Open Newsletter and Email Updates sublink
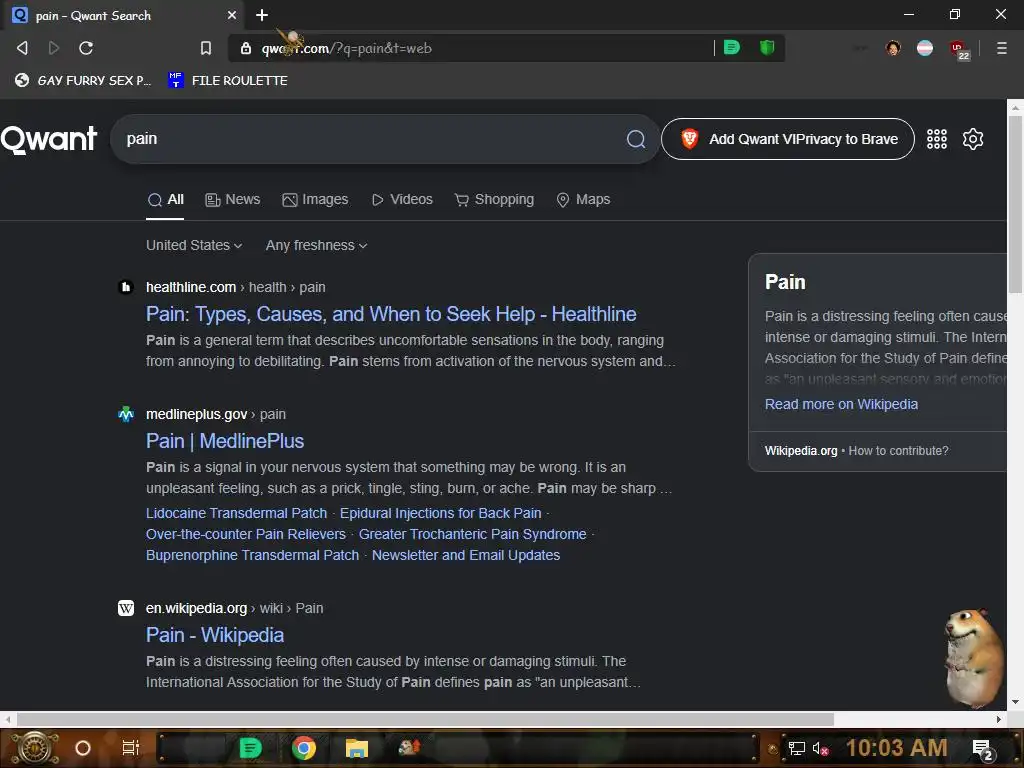1024x768 pixels. [466, 555]
